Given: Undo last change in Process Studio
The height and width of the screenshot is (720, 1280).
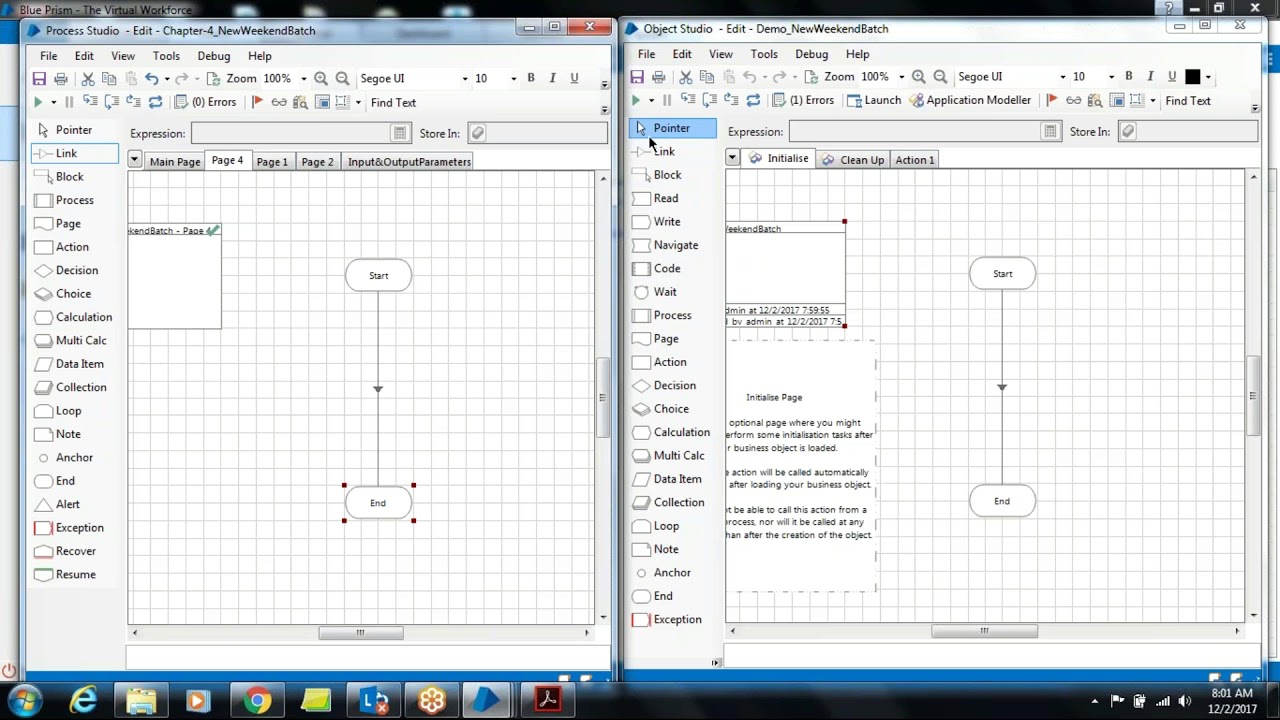Looking at the screenshot, I should click(x=151, y=78).
